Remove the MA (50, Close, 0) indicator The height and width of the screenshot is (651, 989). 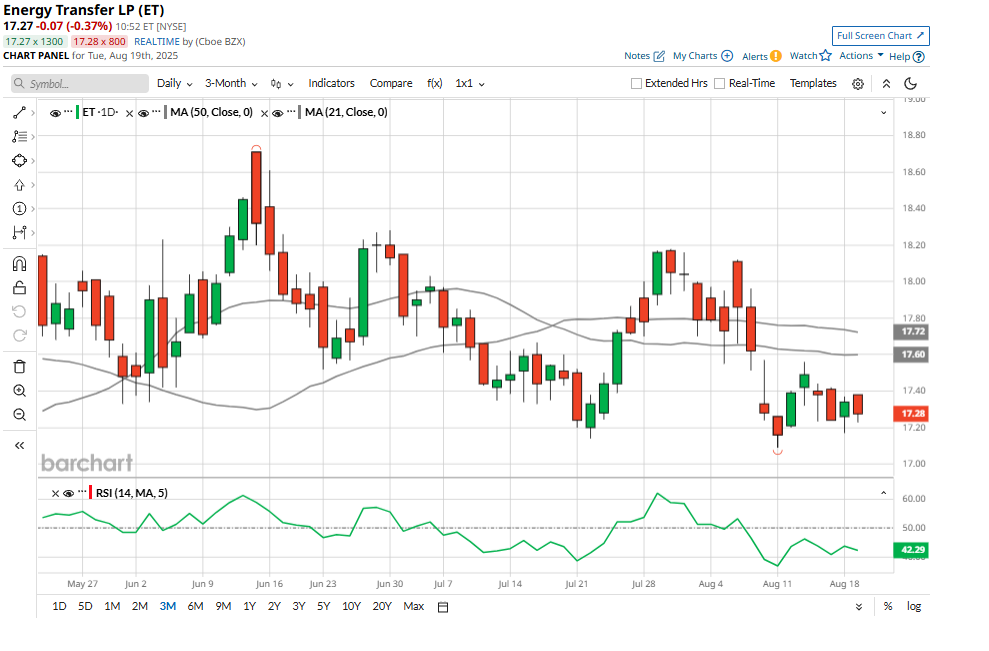129,114
